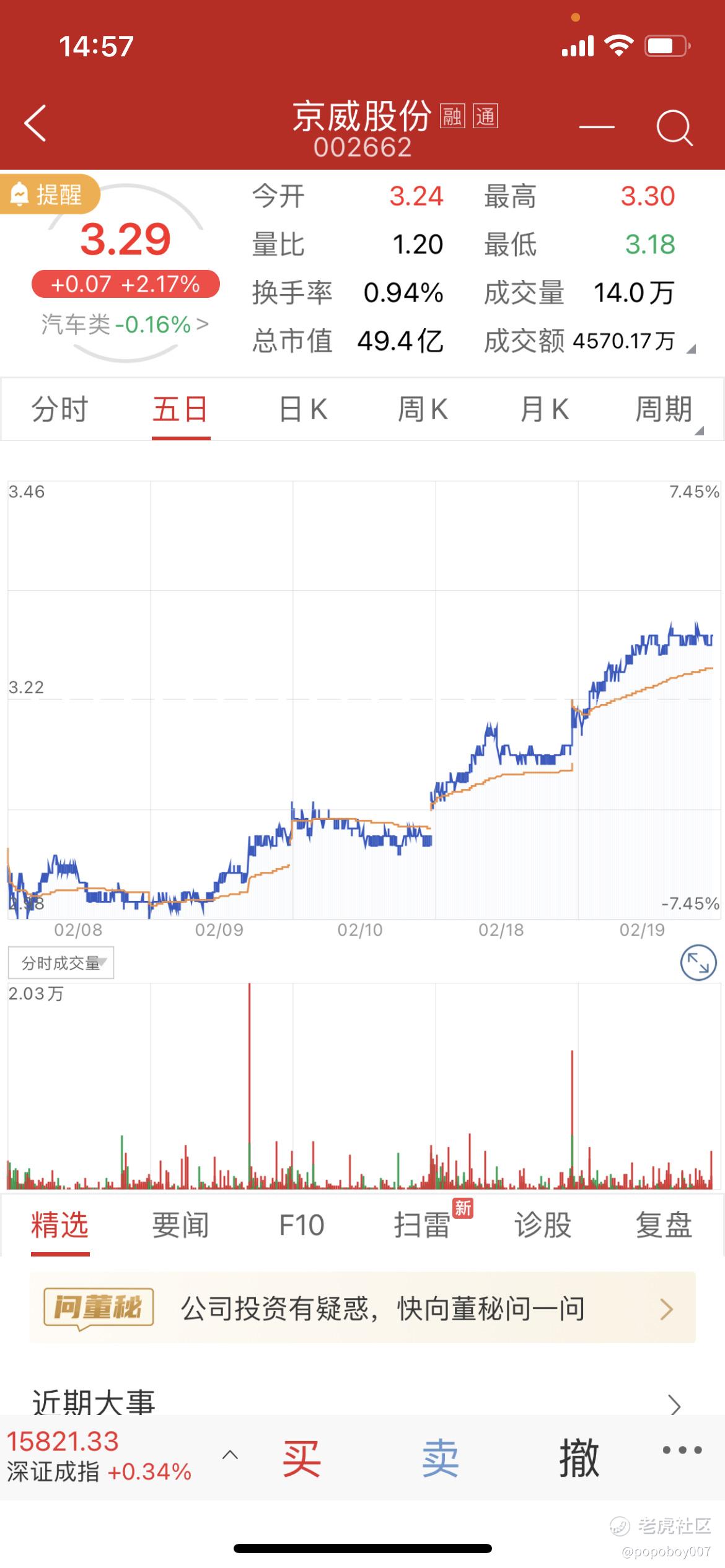Switch to the 日K chart tab

(302, 409)
